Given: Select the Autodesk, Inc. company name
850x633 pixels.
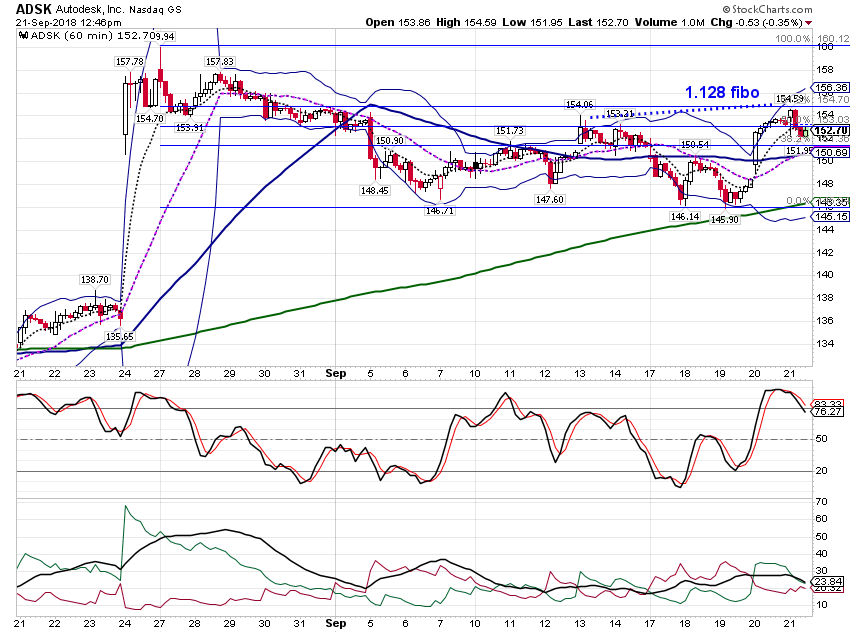Looking at the screenshot, I should tap(89, 9).
